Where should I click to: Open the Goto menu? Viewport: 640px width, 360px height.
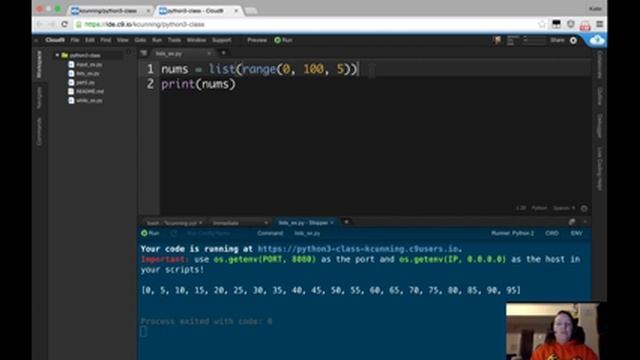point(140,40)
